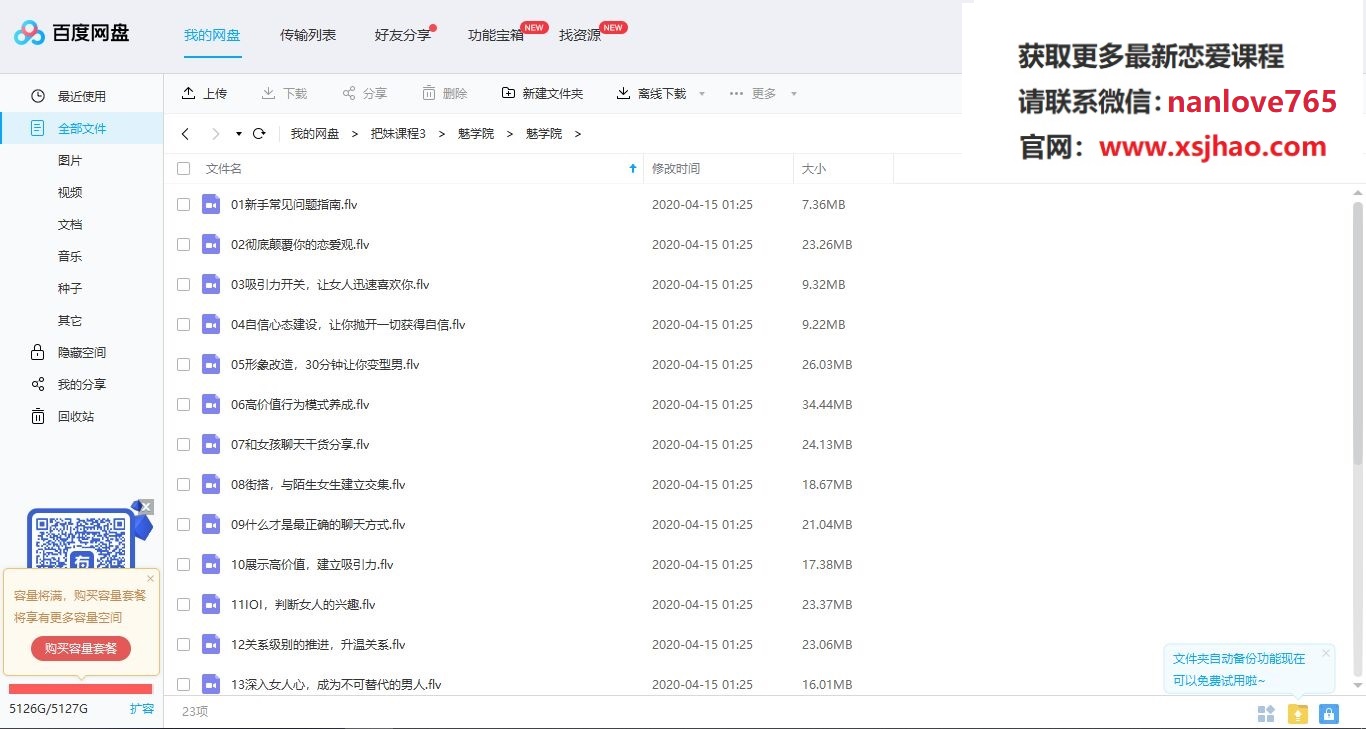This screenshot has height=729, width=1366.
Task: Select 视频 category in sidebar
Action: click(x=70, y=192)
